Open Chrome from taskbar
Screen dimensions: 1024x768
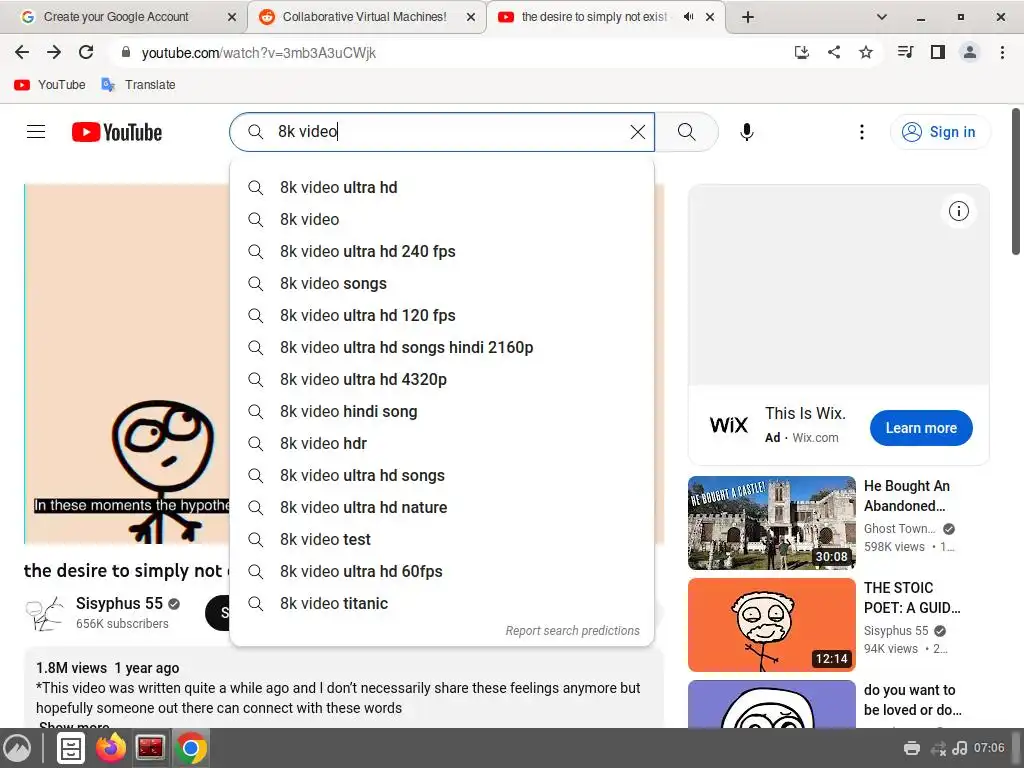191,748
